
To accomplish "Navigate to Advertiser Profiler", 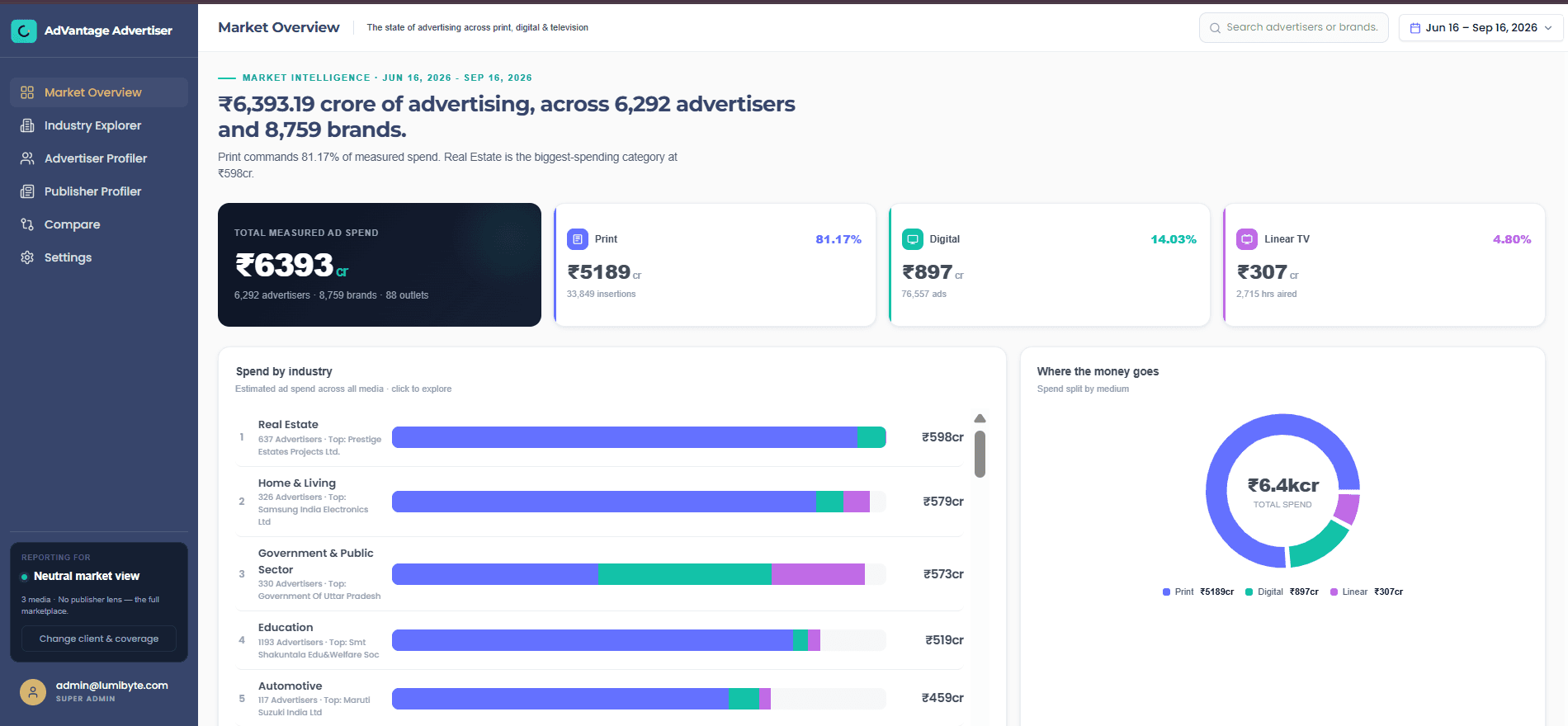I will 99,158.
